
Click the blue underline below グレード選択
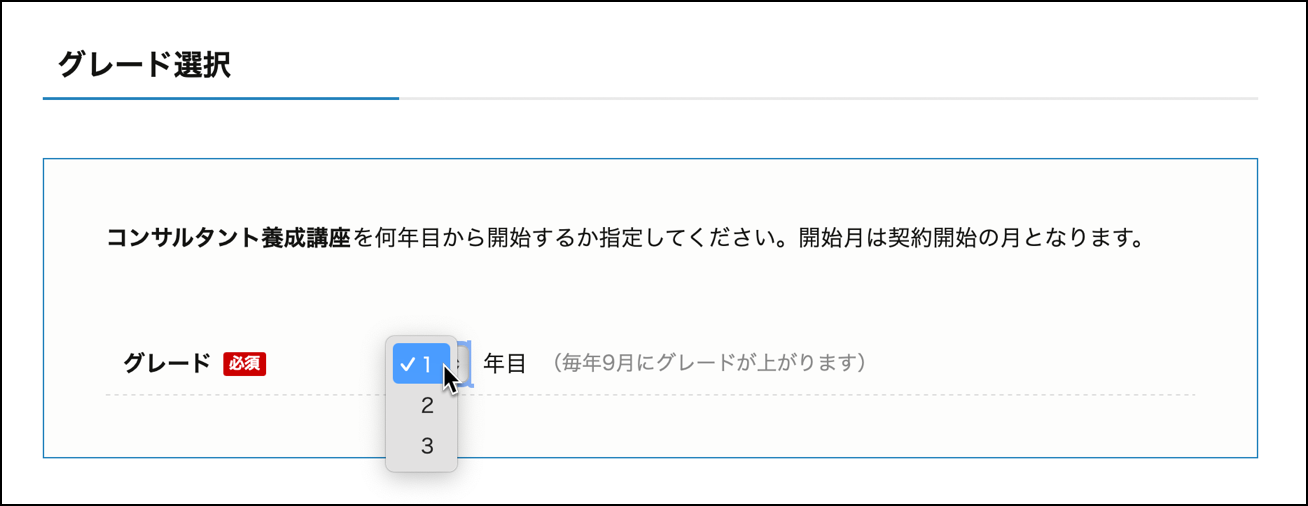coord(220,99)
